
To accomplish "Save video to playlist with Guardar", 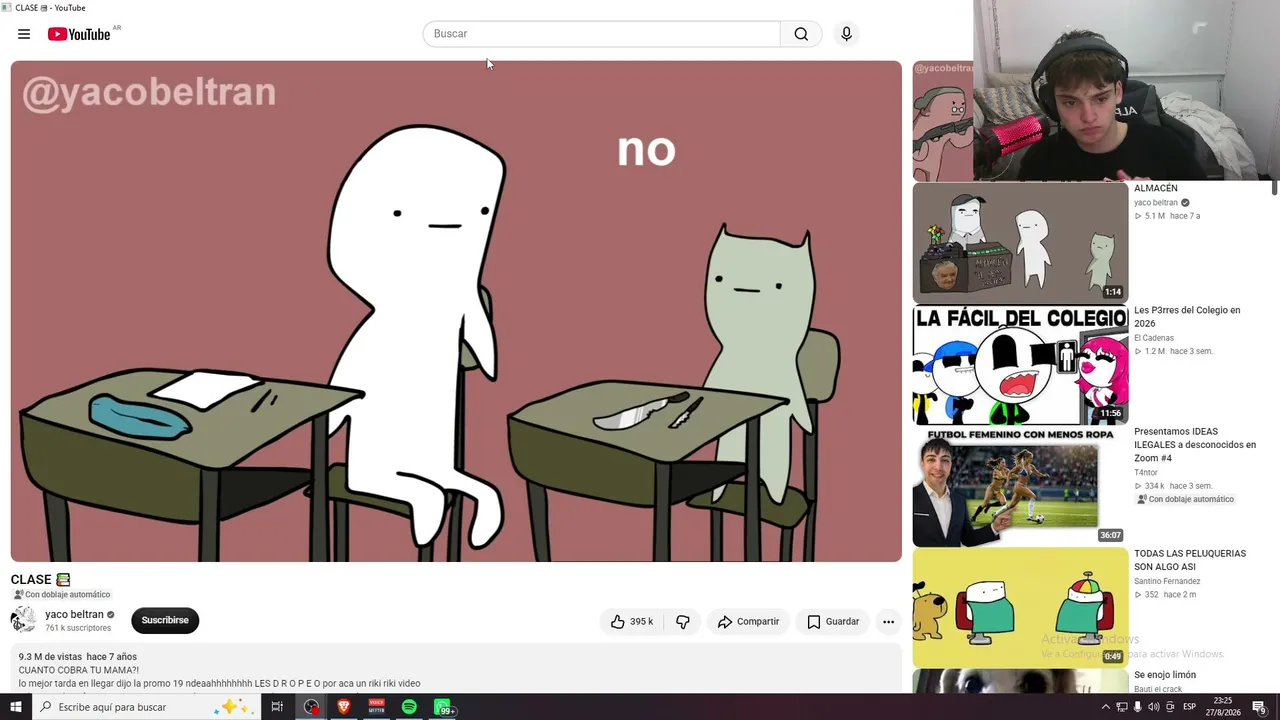I will [833, 622].
